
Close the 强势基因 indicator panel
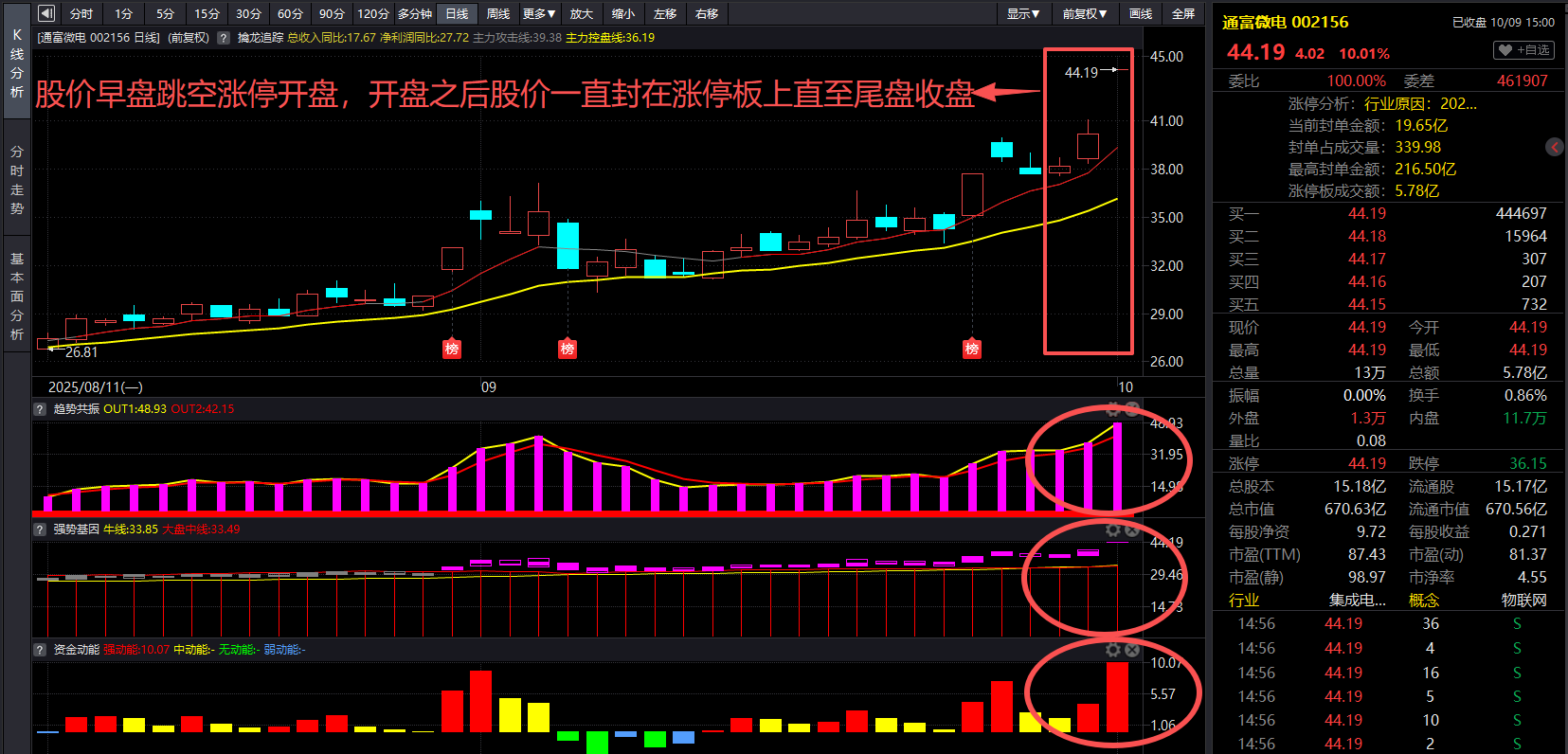1131,530
